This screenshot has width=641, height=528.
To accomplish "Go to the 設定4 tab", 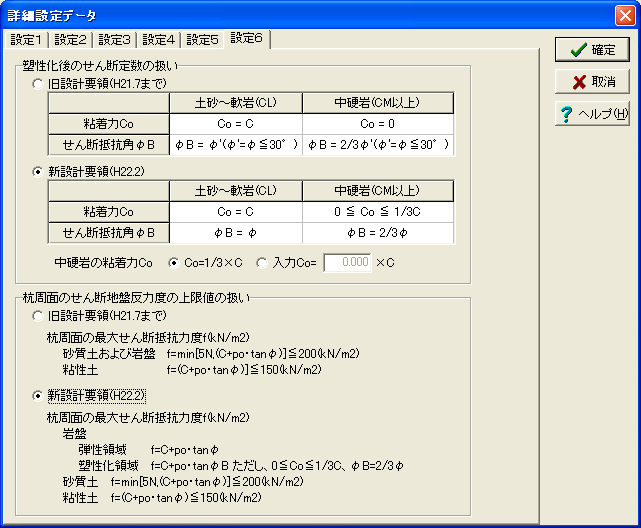I will pos(159,40).
